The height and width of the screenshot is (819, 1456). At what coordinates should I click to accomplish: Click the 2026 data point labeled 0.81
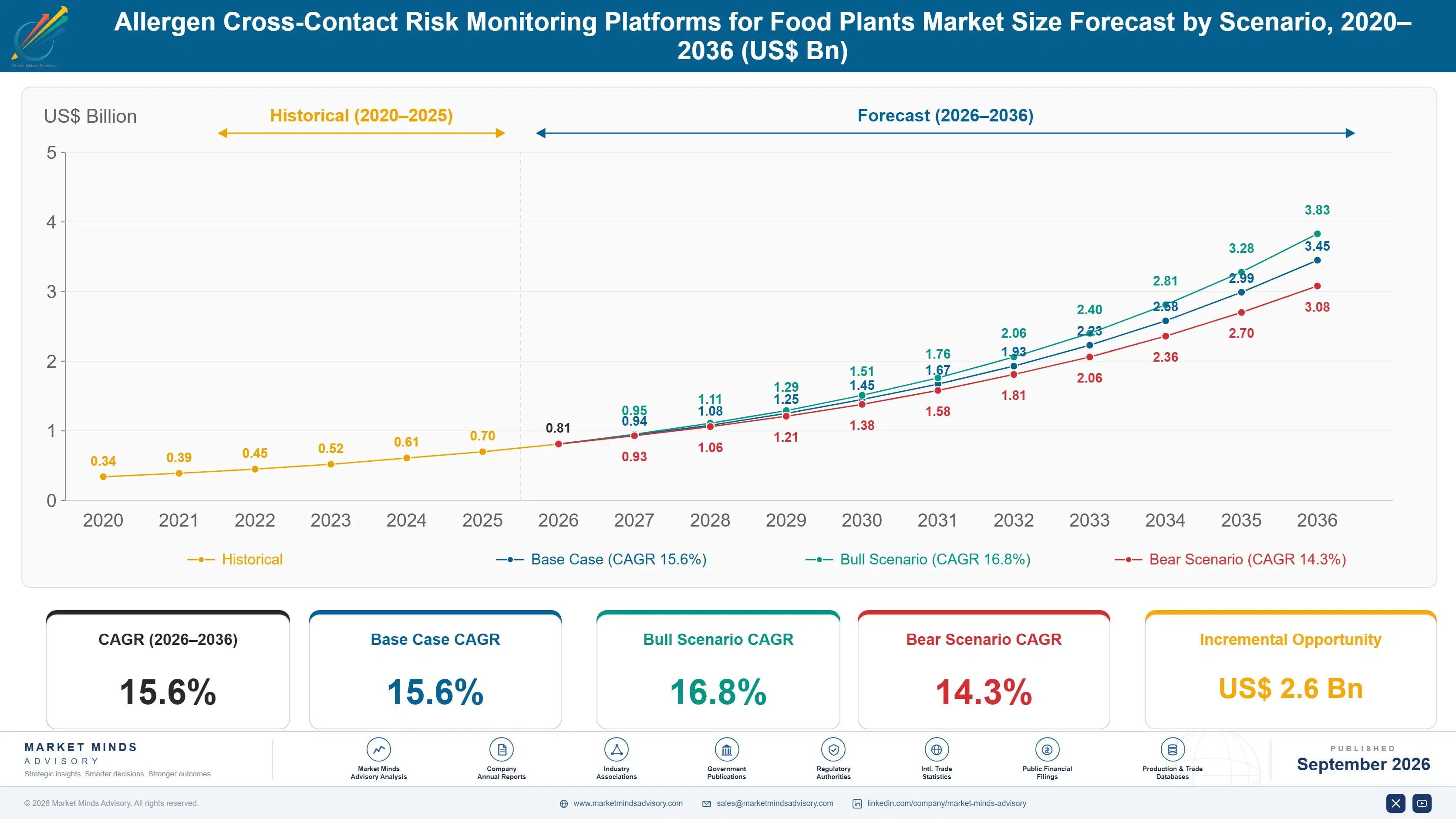559,444
